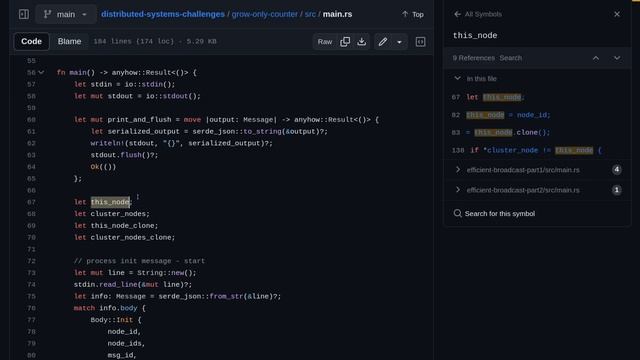Click this_node_clone on line 69
Screen dimensions: 640x360
[x=122, y=226]
